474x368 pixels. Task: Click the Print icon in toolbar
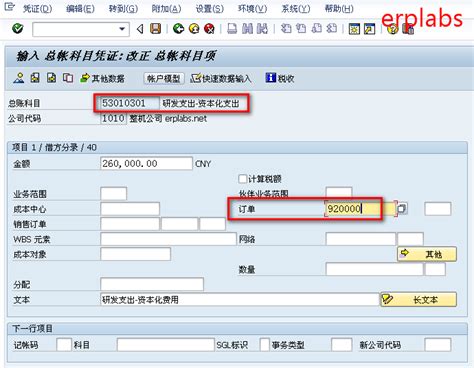point(232,29)
